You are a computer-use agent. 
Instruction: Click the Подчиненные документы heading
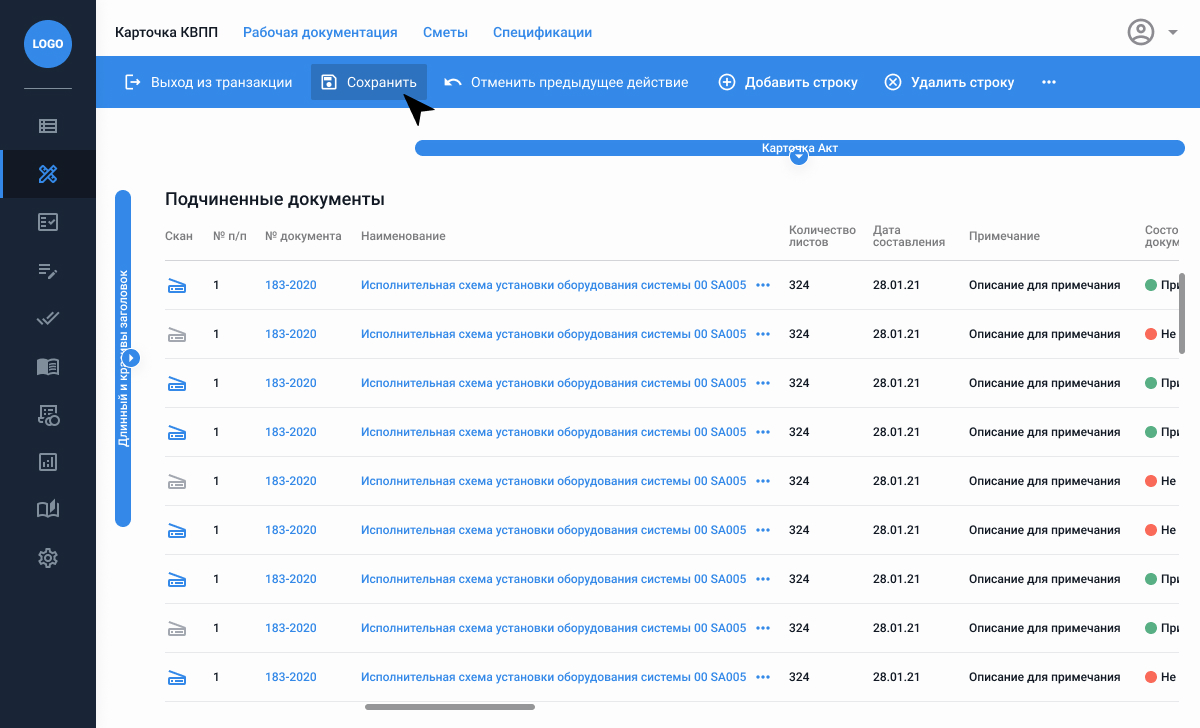pos(275,199)
